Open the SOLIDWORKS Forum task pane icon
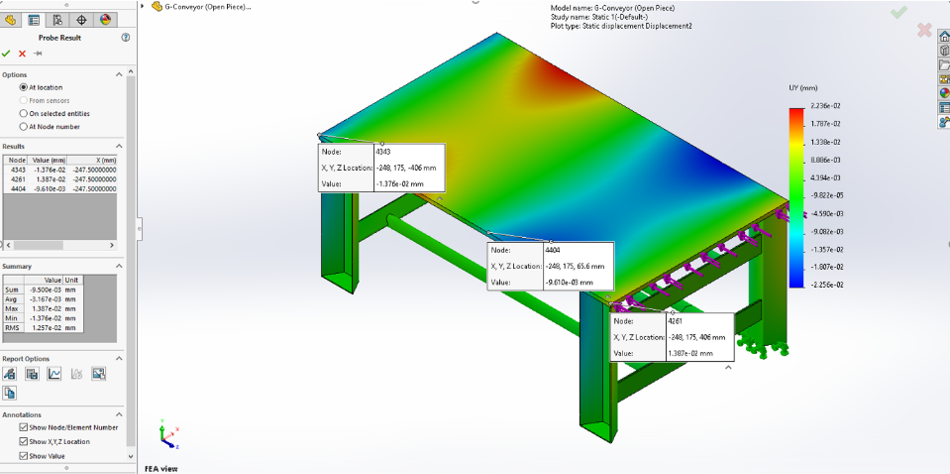This screenshot has height=474, width=950. coord(944,122)
